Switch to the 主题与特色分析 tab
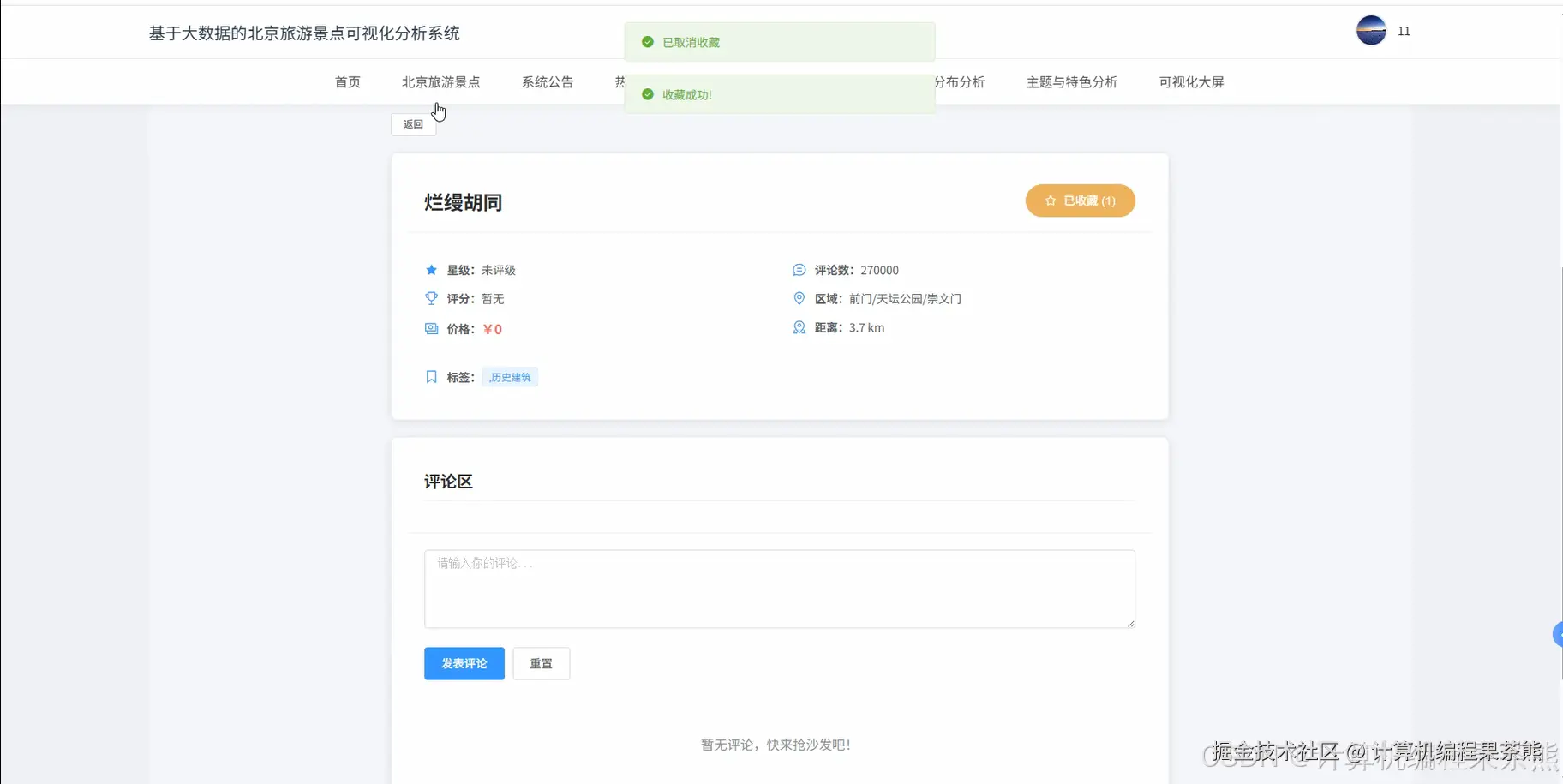 (1070, 81)
